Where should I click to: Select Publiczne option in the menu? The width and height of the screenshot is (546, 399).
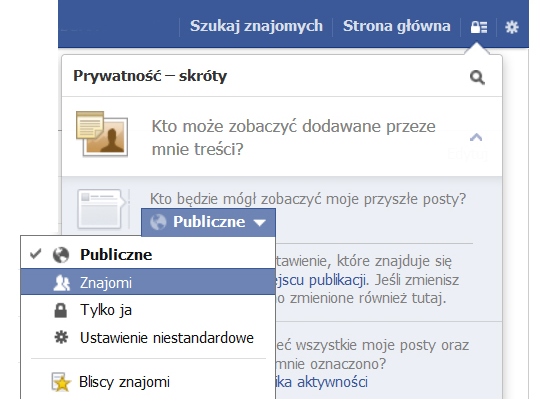pos(148,255)
